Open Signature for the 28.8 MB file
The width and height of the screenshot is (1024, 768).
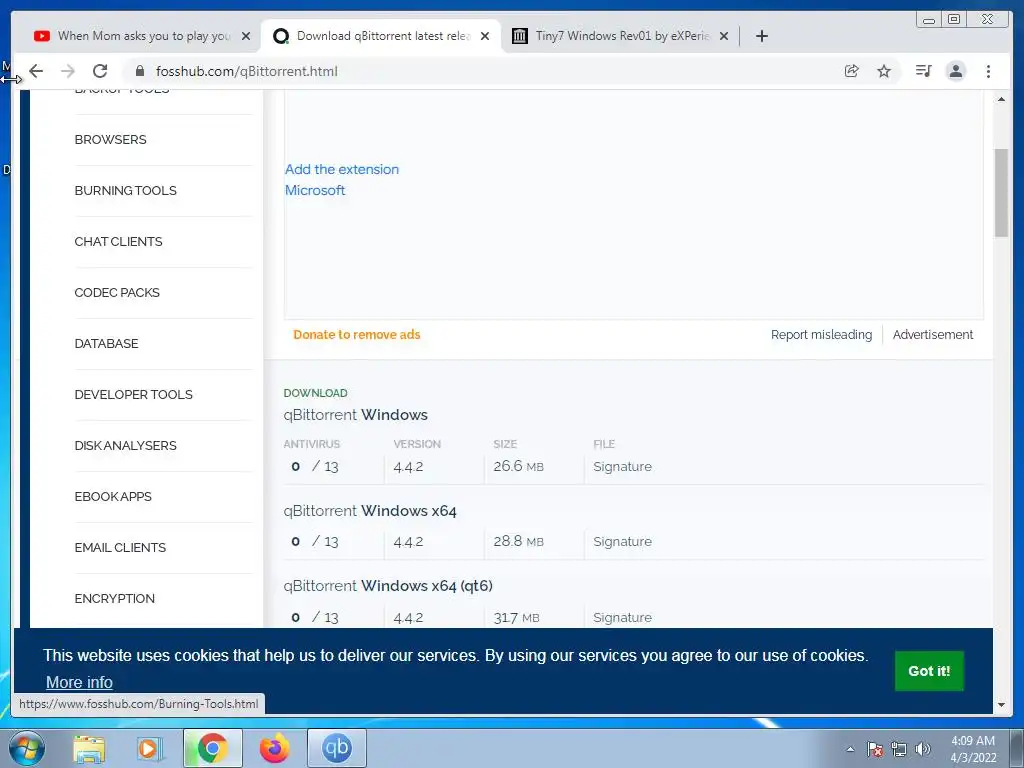click(x=622, y=541)
